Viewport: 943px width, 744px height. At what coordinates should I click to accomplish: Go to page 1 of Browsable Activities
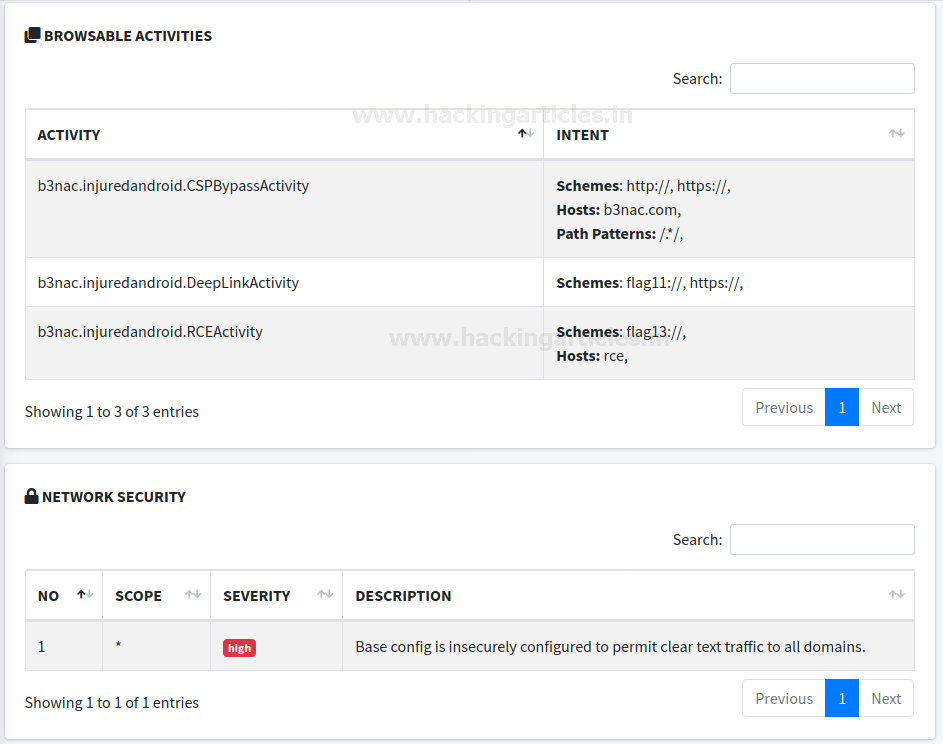click(842, 407)
